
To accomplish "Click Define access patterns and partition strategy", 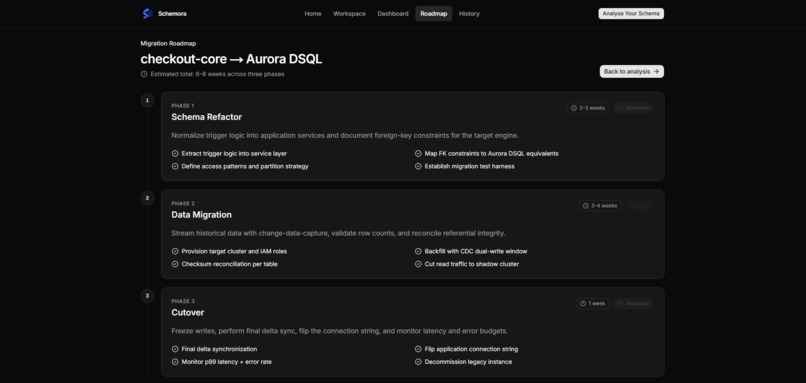I will pos(245,167).
